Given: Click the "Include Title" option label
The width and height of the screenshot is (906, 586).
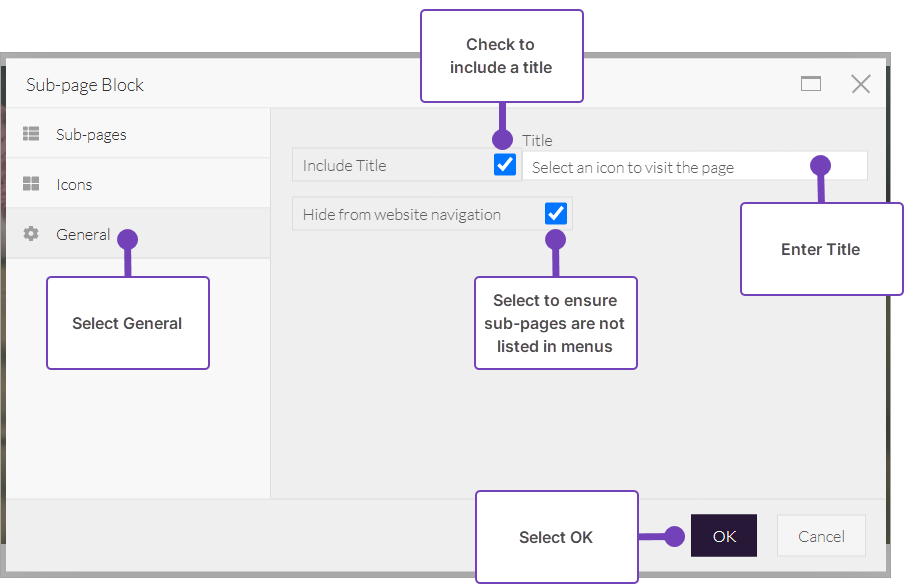Looking at the screenshot, I should click(x=345, y=166).
